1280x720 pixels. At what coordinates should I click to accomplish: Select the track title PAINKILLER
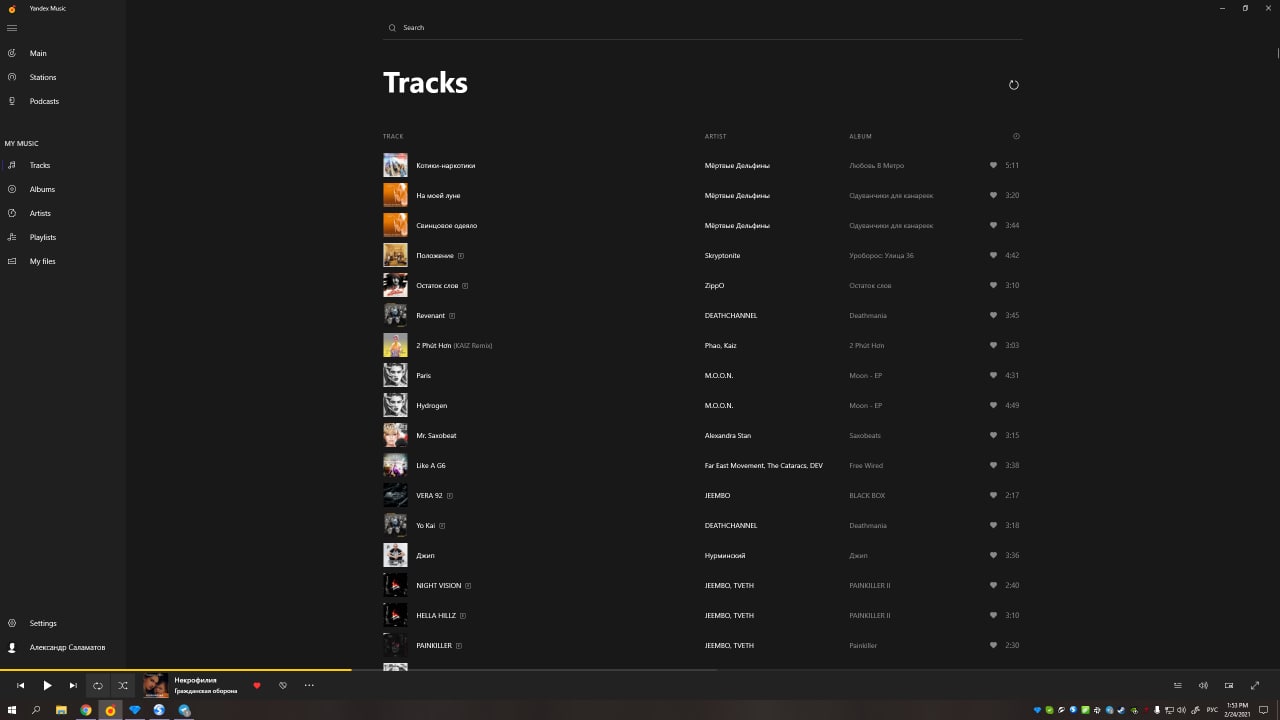[434, 645]
